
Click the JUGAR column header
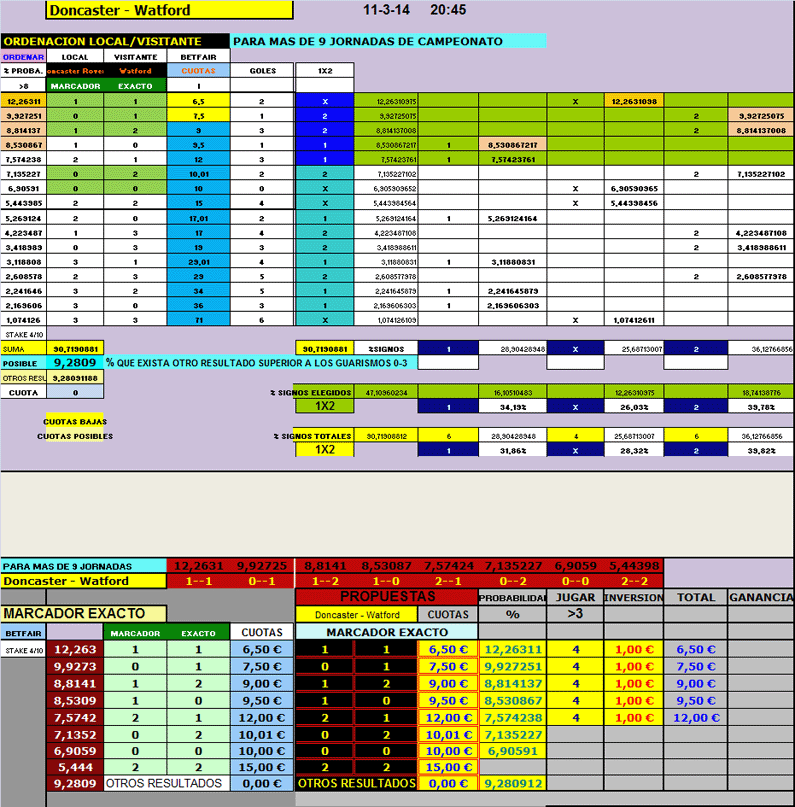click(575, 598)
